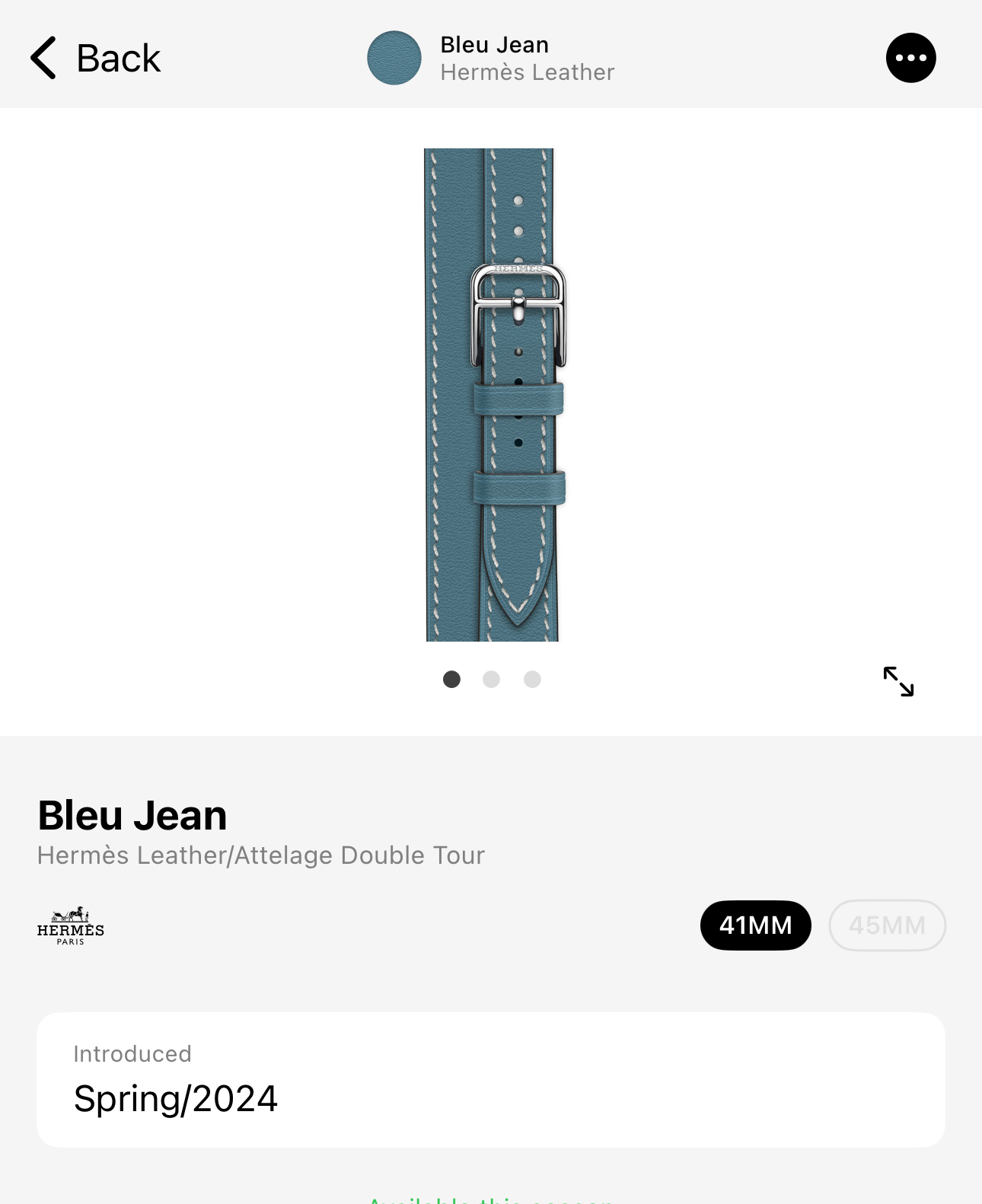Click the Bleu Jean color swatch circle
The height and width of the screenshot is (1204, 982).
point(394,58)
